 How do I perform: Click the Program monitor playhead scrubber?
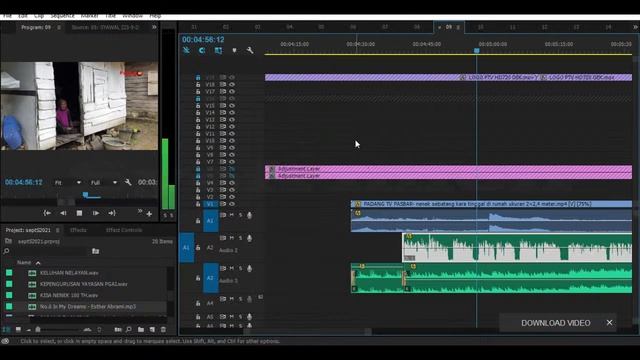[85, 195]
